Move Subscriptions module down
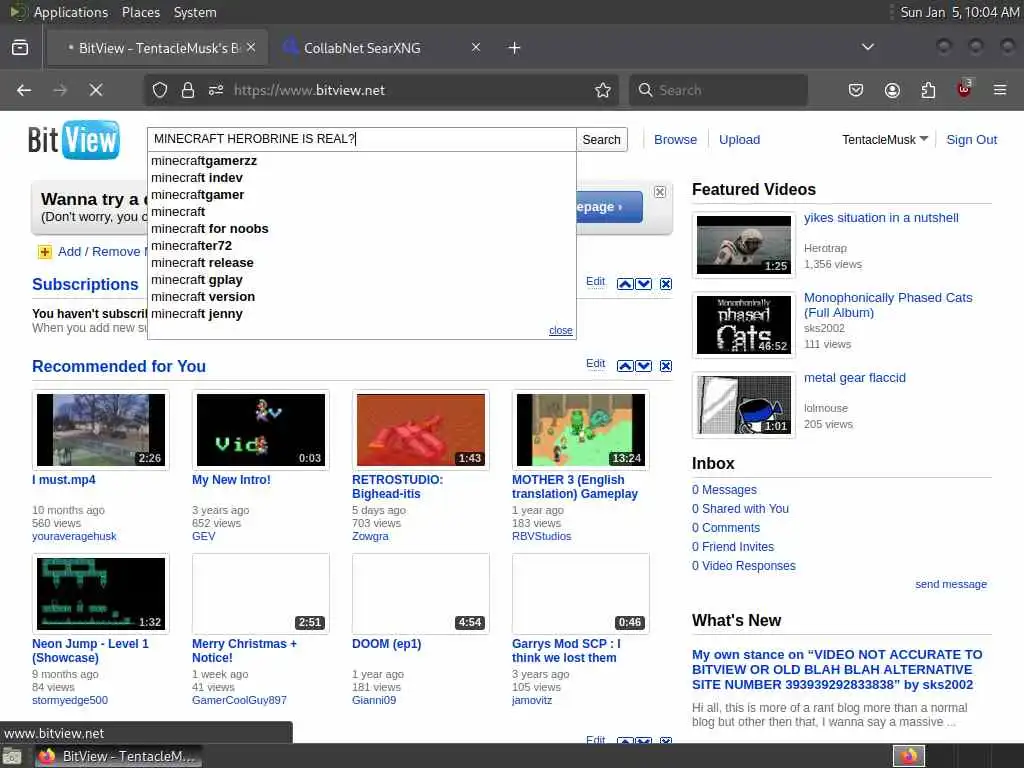 (643, 284)
